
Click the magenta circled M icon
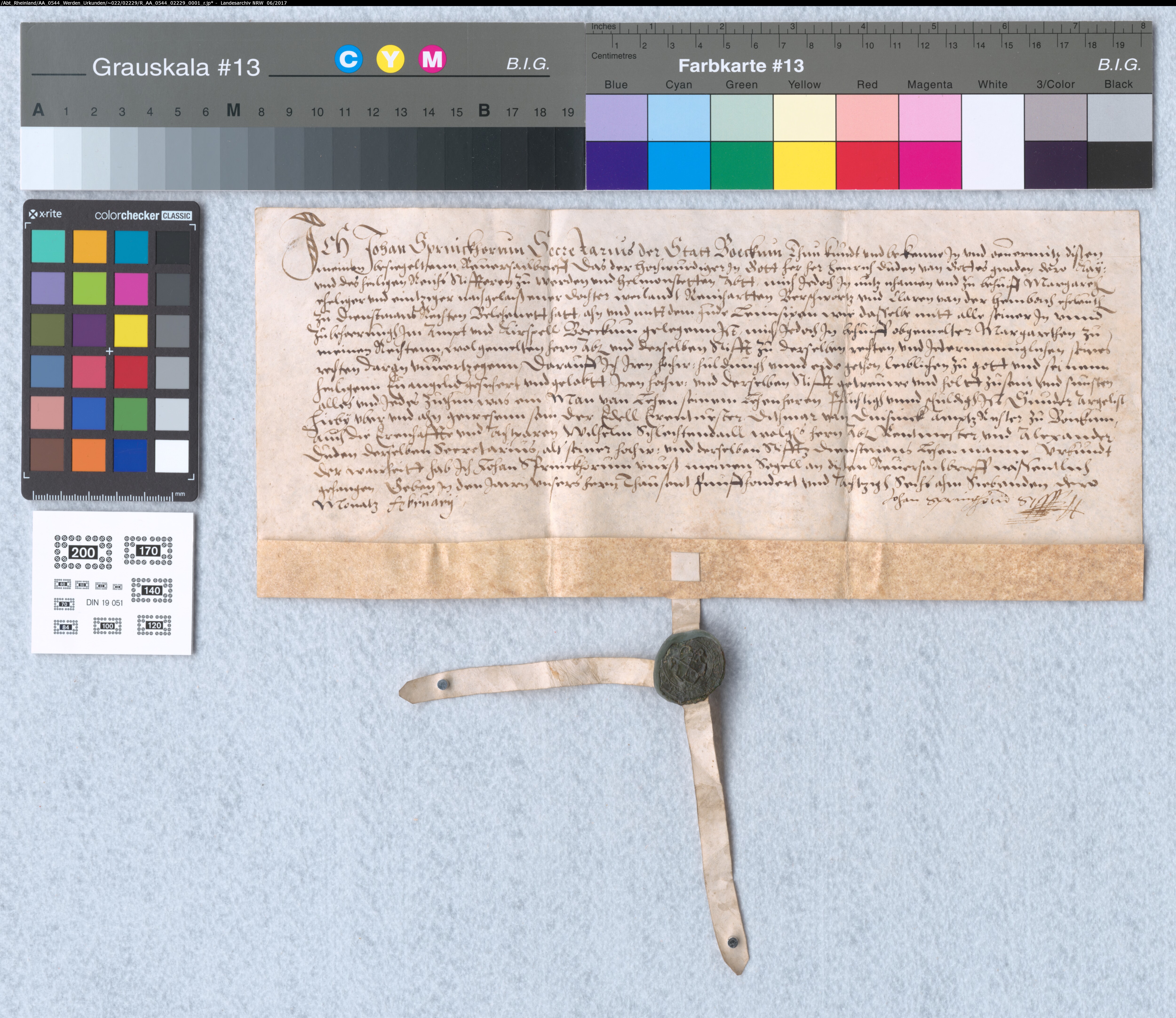[432, 59]
